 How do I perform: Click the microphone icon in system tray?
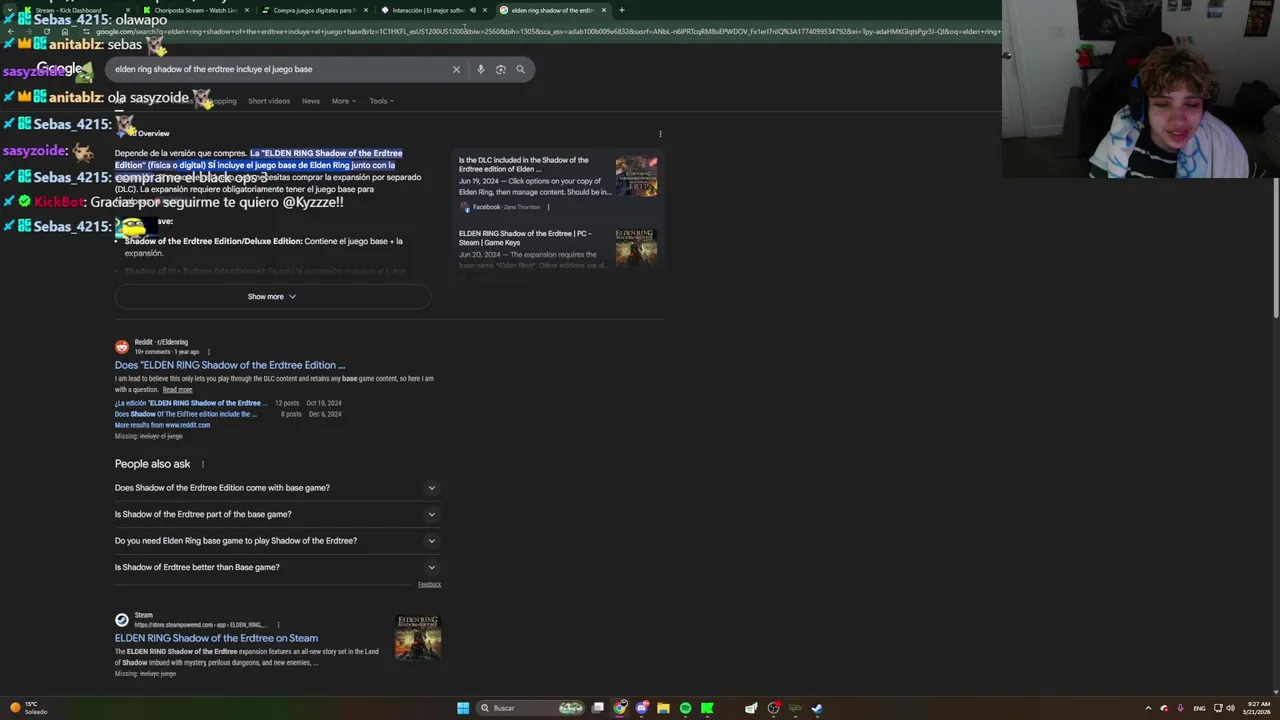(1181, 708)
